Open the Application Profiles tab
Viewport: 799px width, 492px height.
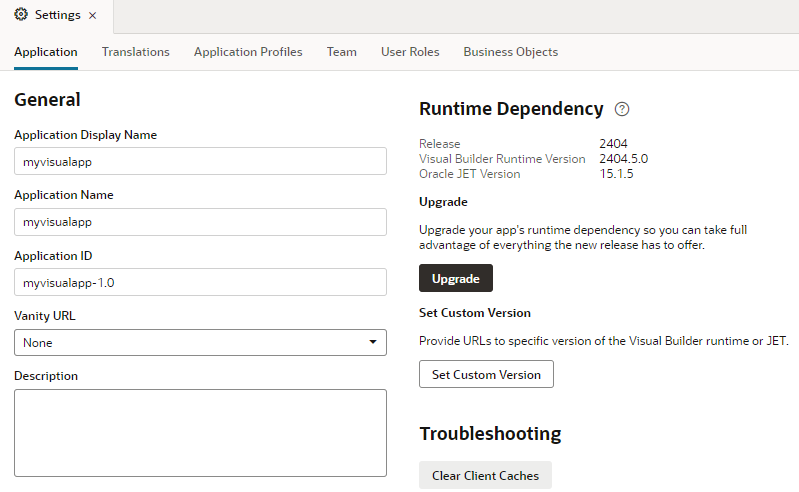click(x=248, y=52)
